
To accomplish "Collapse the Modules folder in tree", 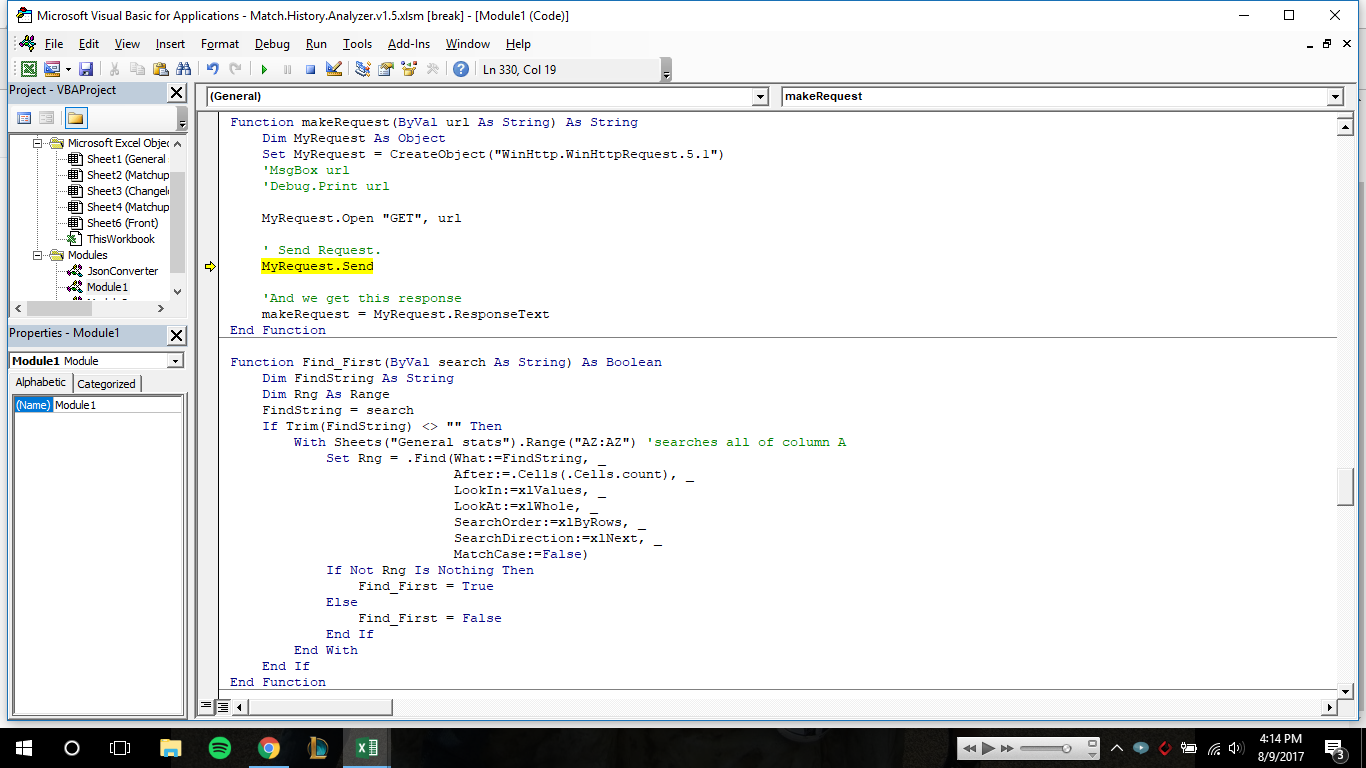I will [x=39, y=255].
